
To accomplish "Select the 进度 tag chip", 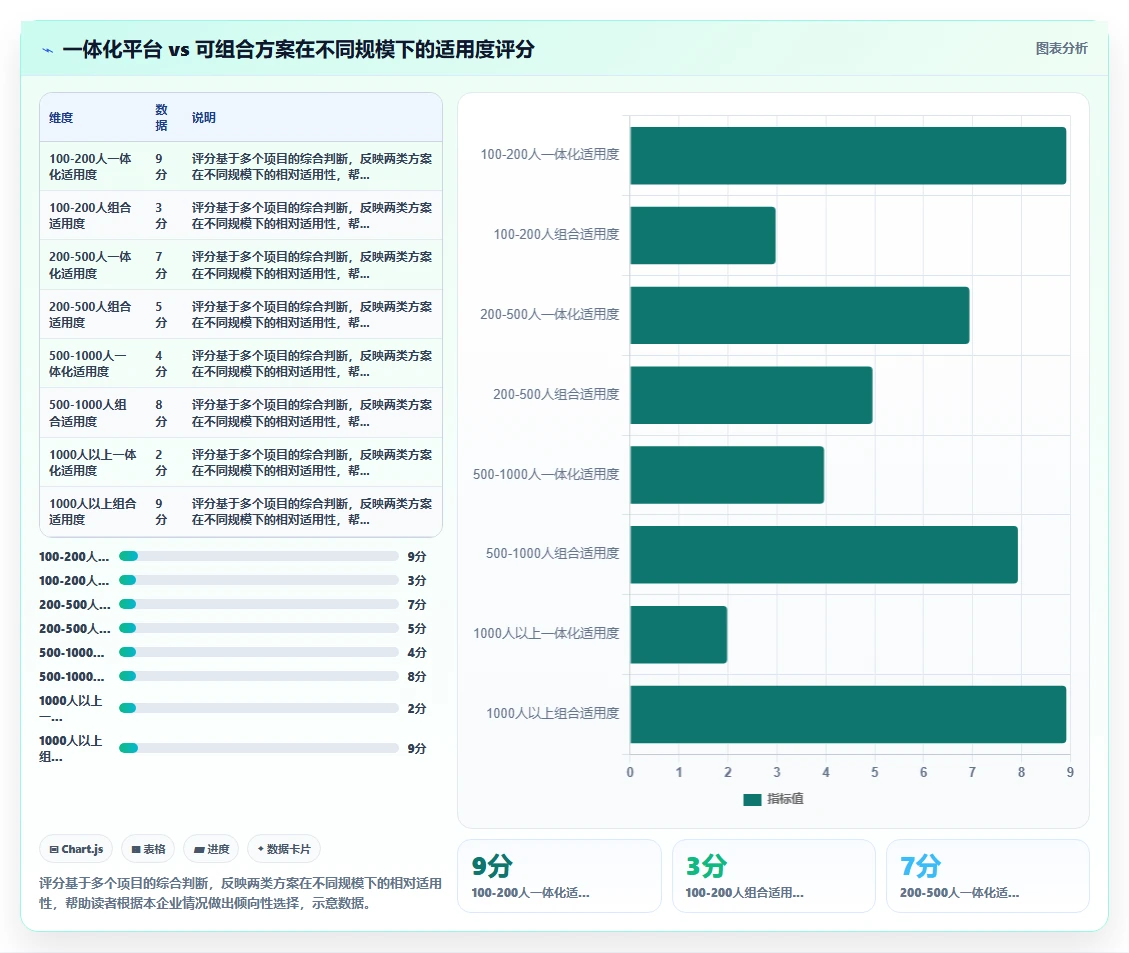I will (x=212, y=849).
